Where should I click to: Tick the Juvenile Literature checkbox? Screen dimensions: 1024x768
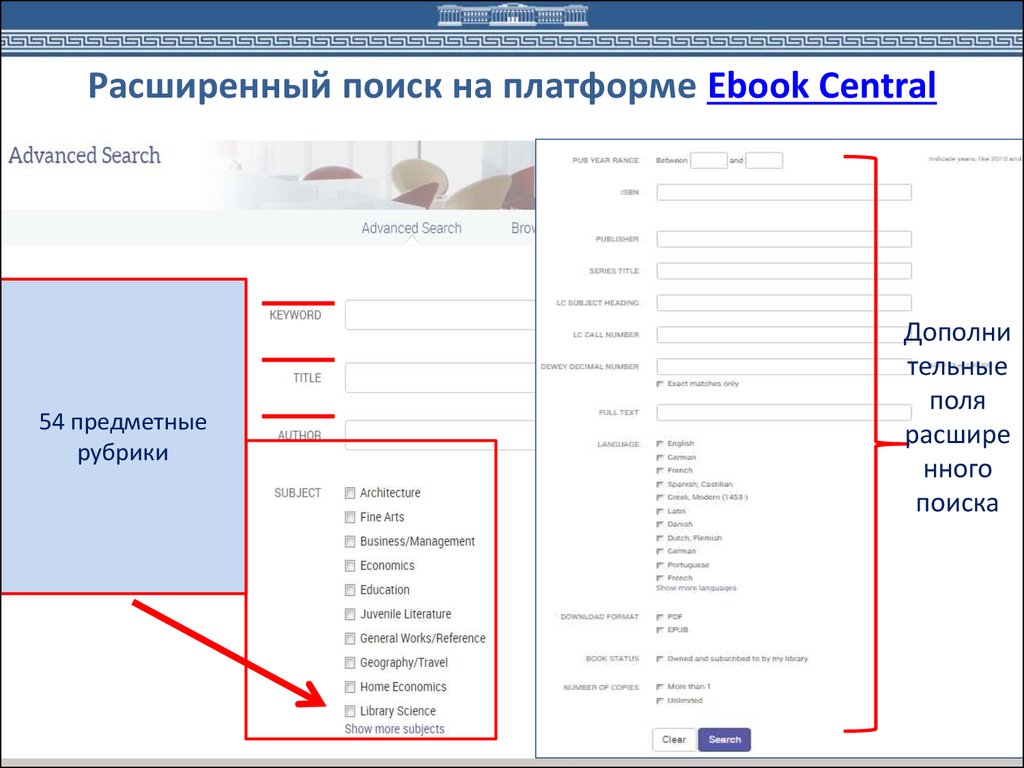point(350,614)
